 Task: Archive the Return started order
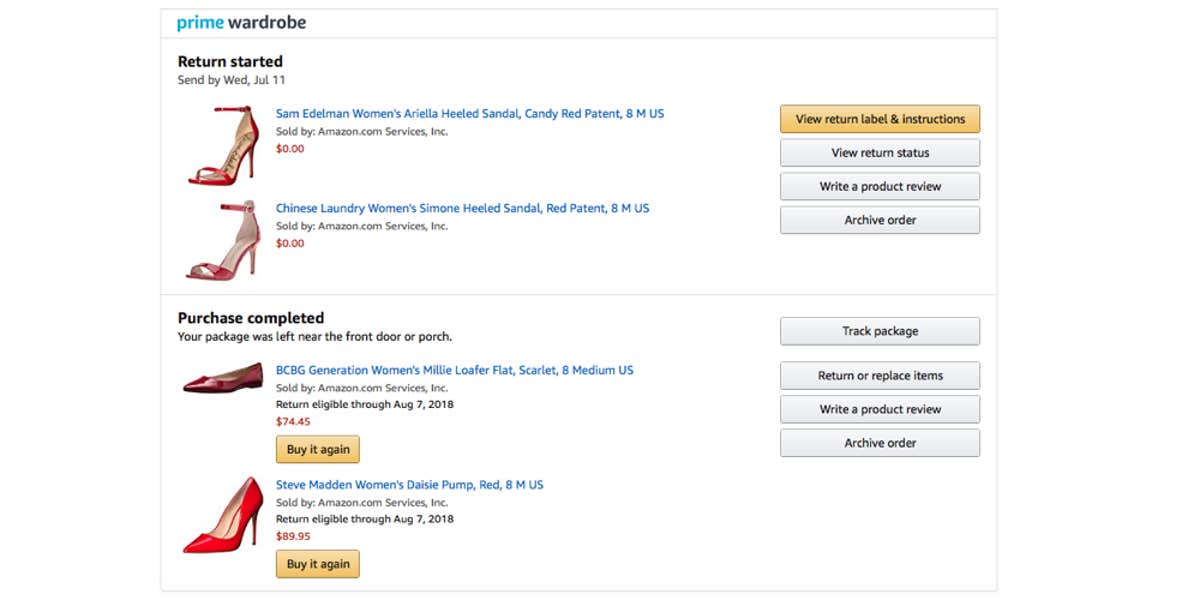pyautogui.click(x=879, y=220)
